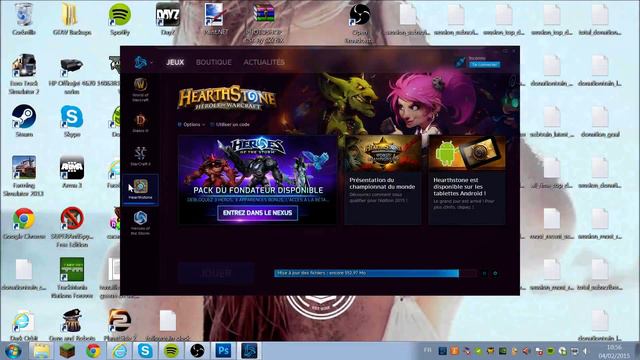This screenshot has height=360, width=640.
Task: Select Hearthstone in the games sidebar
Action: pyautogui.click(x=140, y=189)
